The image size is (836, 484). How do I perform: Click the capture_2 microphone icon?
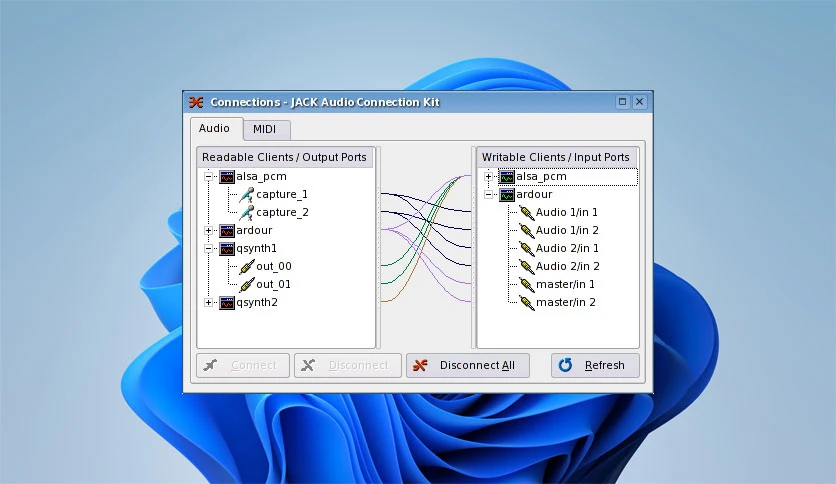[x=246, y=213]
